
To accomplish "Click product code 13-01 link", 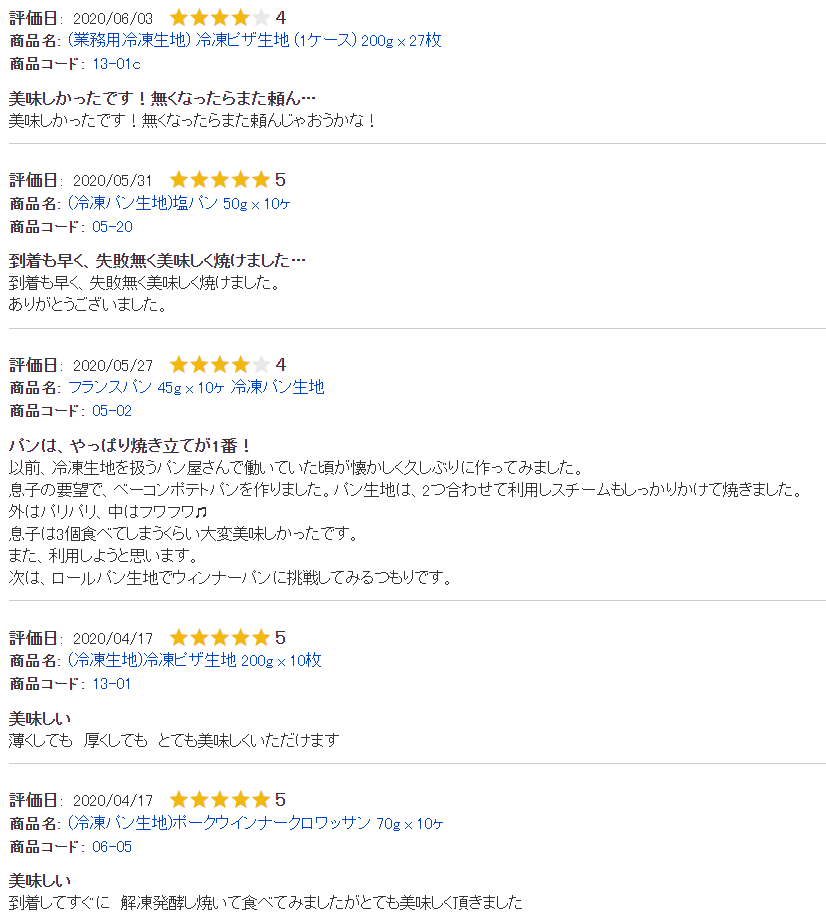I will (112, 684).
